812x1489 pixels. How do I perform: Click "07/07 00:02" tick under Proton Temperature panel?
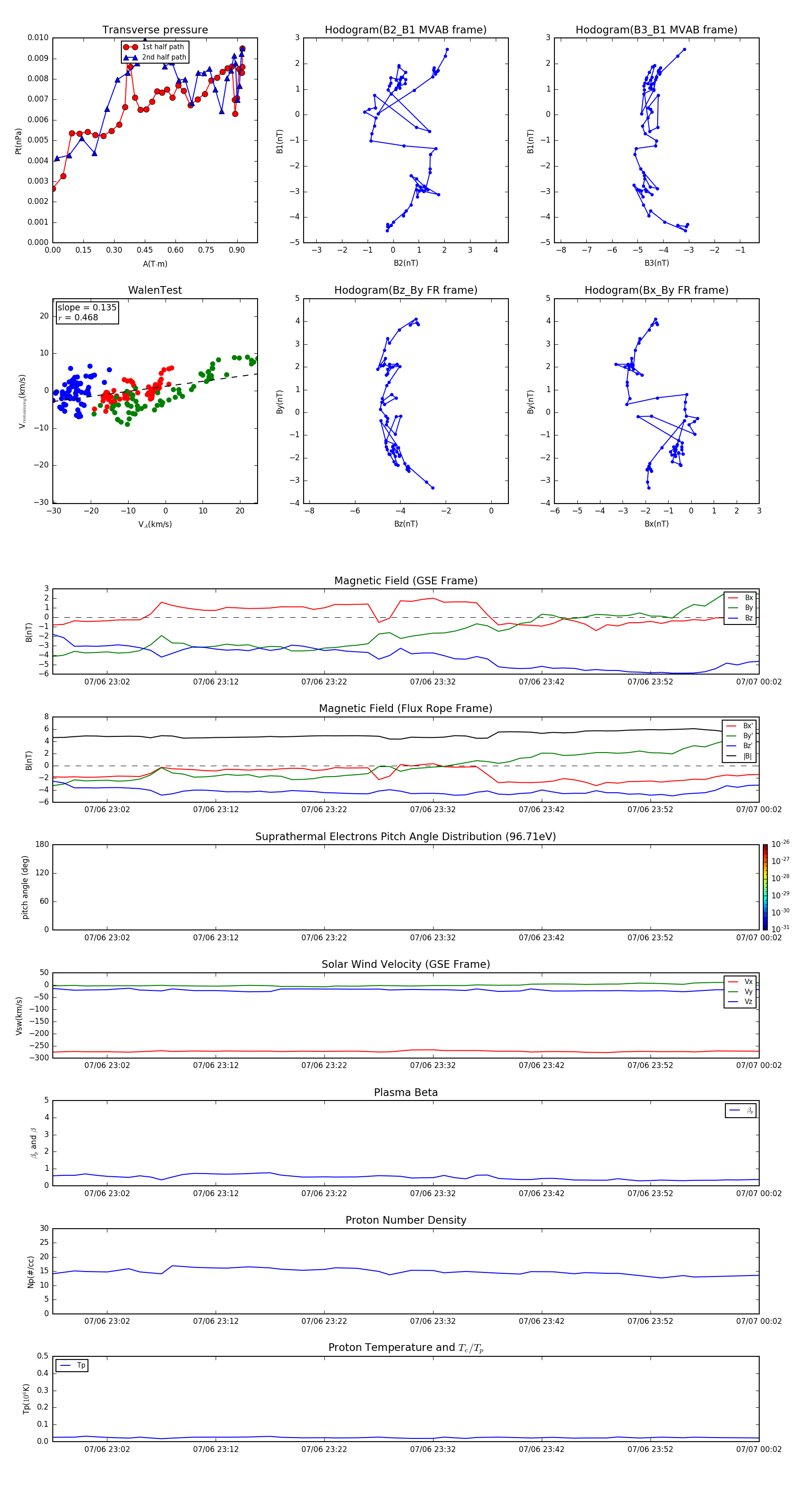coord(758,1449)
